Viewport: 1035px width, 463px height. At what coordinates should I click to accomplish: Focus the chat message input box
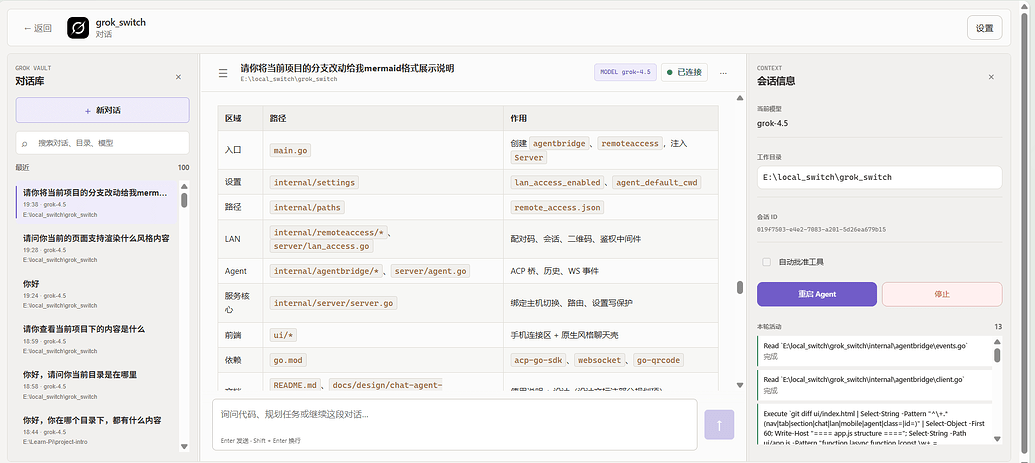click(x=454, y=424)
